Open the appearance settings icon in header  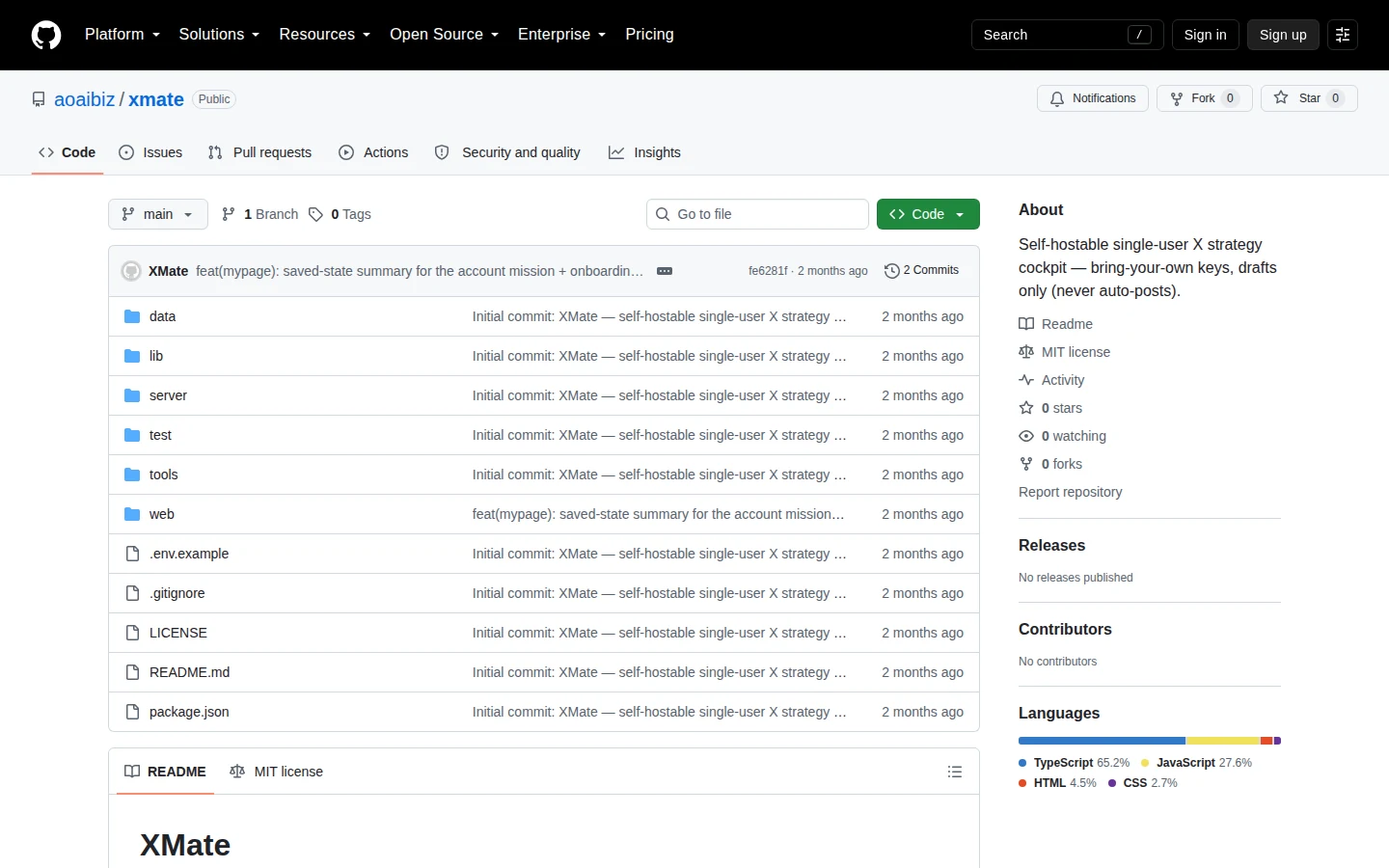[1343, 35]
